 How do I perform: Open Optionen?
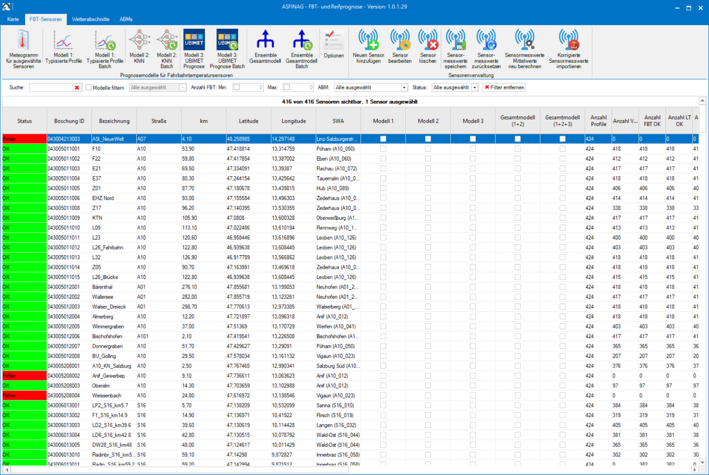(x=334, y=44)
